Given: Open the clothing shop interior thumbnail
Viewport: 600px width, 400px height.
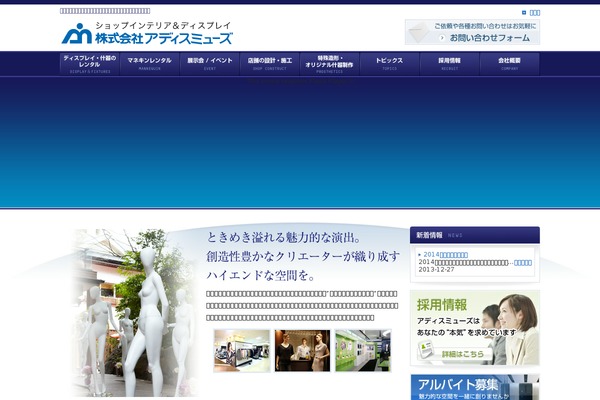Looking at the screenshot, I should (x=242, y=351).
